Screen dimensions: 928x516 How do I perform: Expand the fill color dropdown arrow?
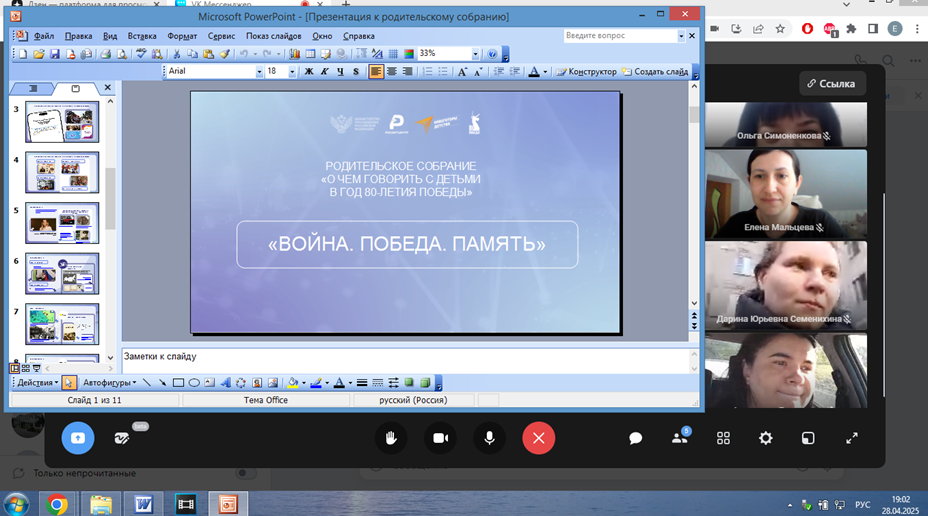[x=304, y=383]
